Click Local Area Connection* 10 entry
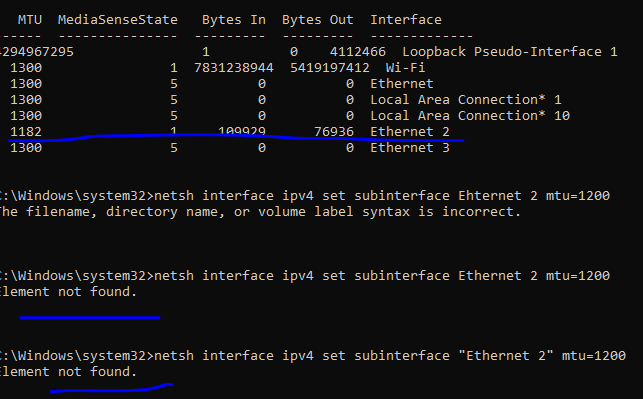The image size is (643, 399). pyautogui.click(x=470, y=116)
